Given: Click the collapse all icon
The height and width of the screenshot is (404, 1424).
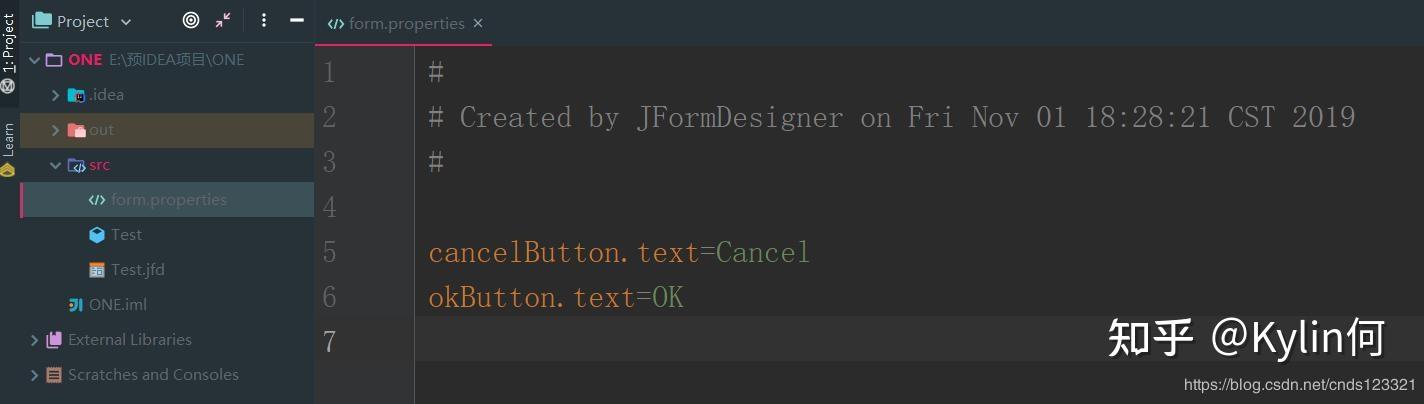Looking at the screenshot, I should [223, 20].
